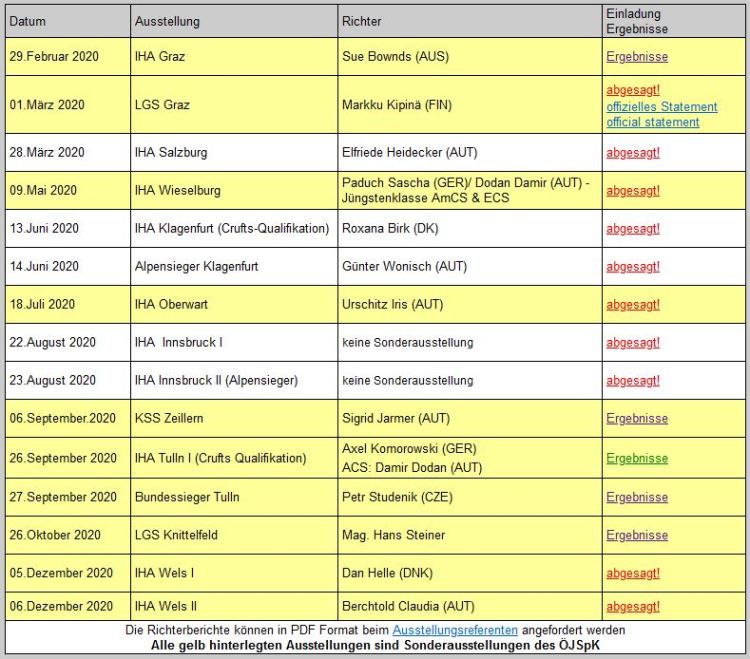
Task: Select abgesagt! for IHA Innsbruck II (Alpensieger)
Action: (x=632, y=381)
